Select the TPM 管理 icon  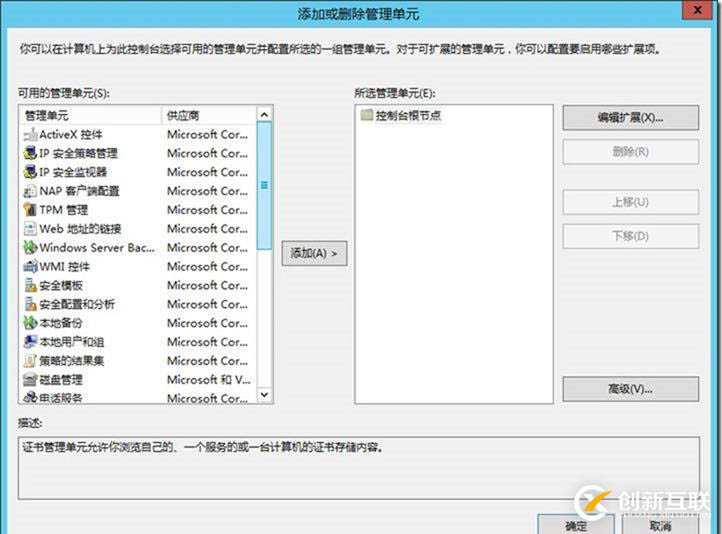pyautogui.click(x=30, y=210)
